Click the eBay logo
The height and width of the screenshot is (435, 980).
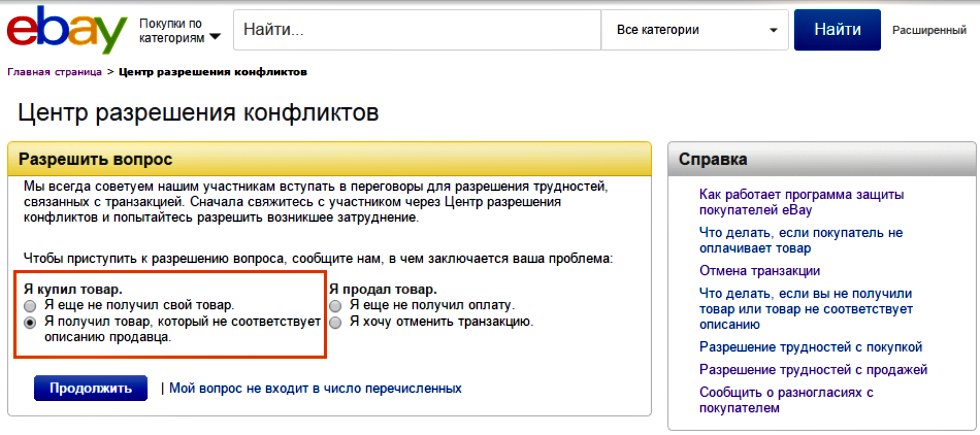coord(67,29)
